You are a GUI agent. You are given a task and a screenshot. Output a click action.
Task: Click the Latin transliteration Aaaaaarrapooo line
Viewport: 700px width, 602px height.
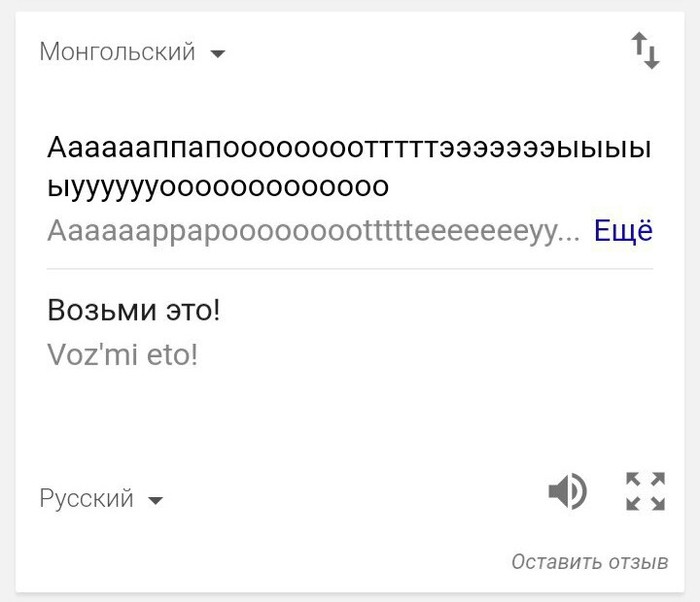point(313,231)
